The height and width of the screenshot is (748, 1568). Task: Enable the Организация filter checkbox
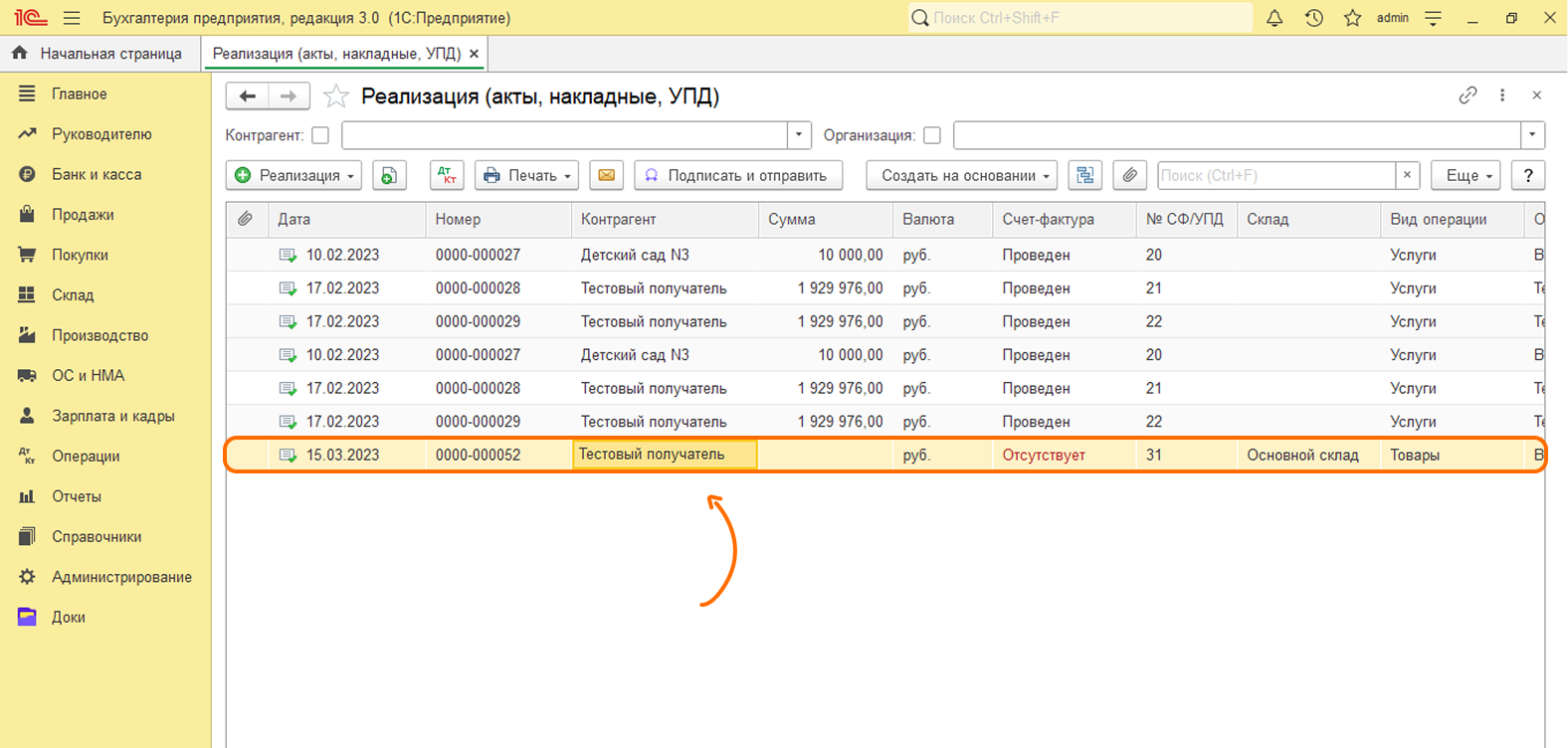(932, 135)
